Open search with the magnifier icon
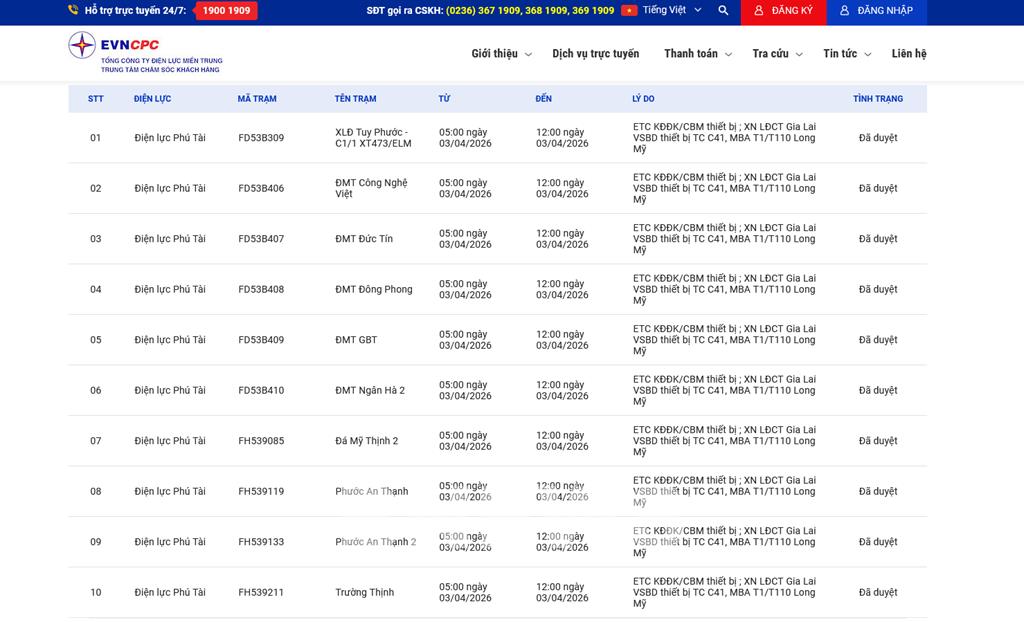 click(x=723, y=11)
